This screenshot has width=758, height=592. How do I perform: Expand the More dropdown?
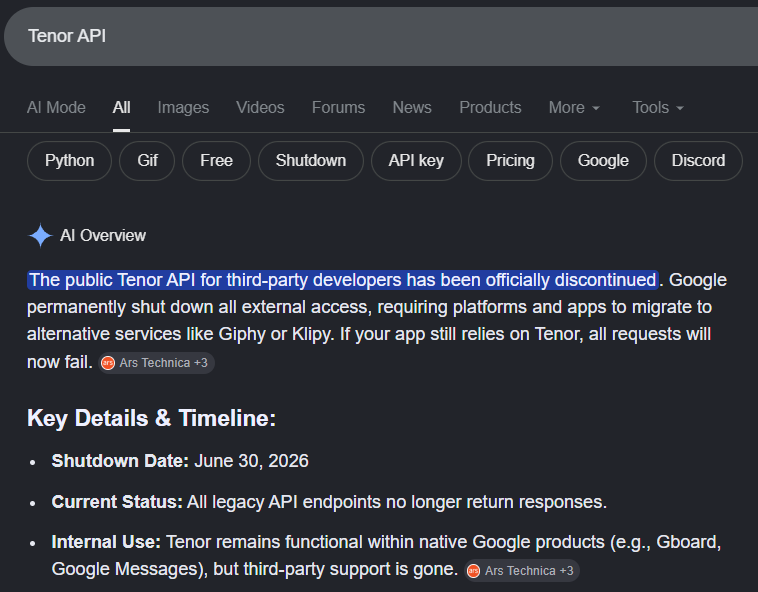[574, 107]
